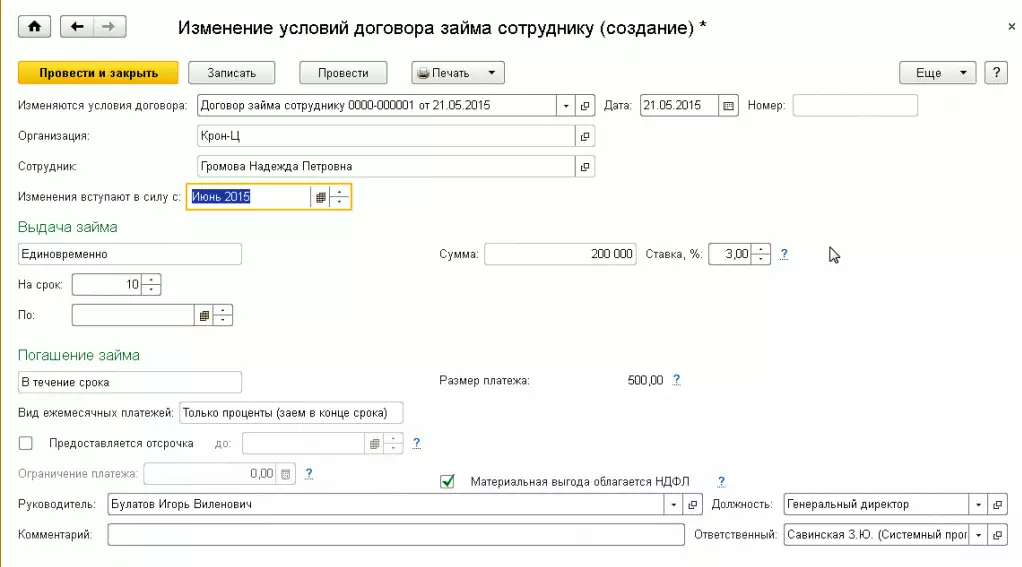Open calendar for deferral date до
The height and width of the screenshot is (567, 1022).
point(374,444)
